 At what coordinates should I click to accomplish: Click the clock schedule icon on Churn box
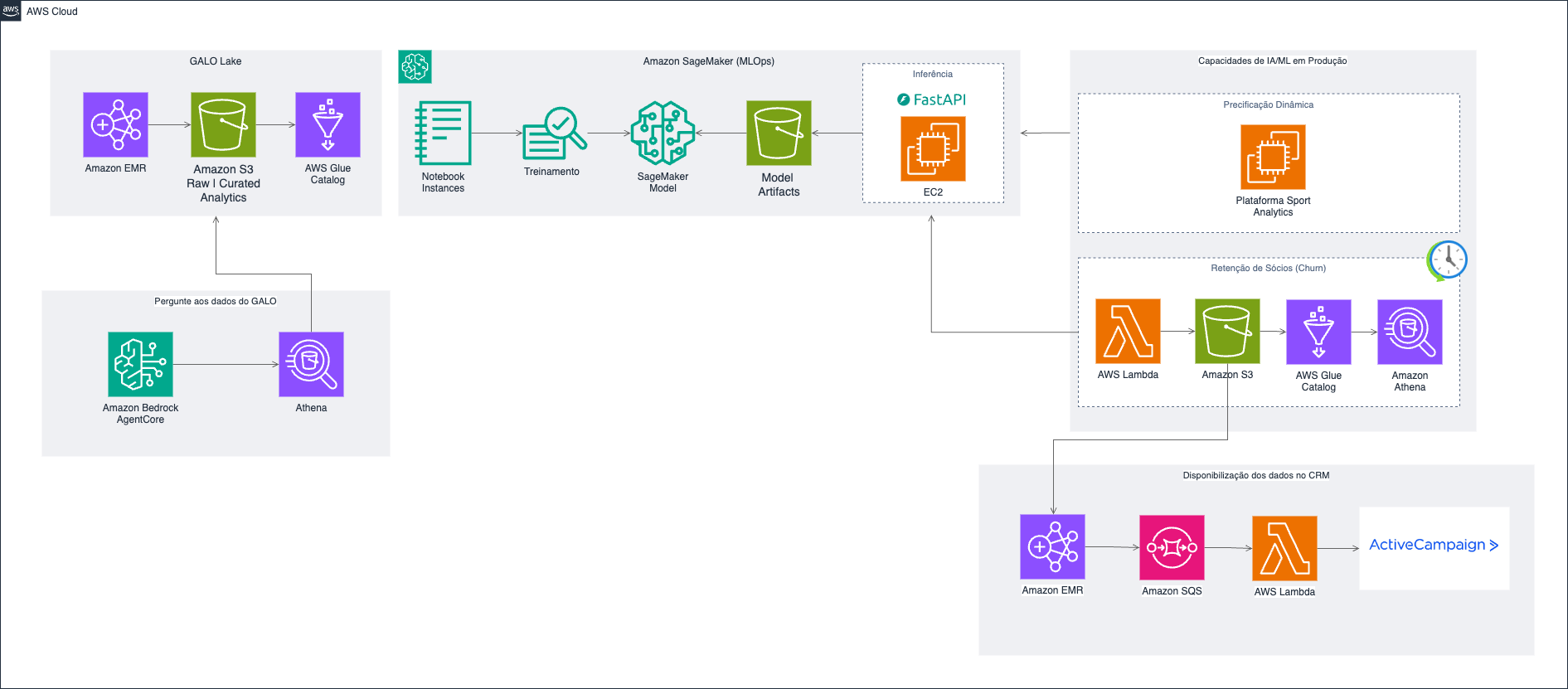coord(1447,260)
